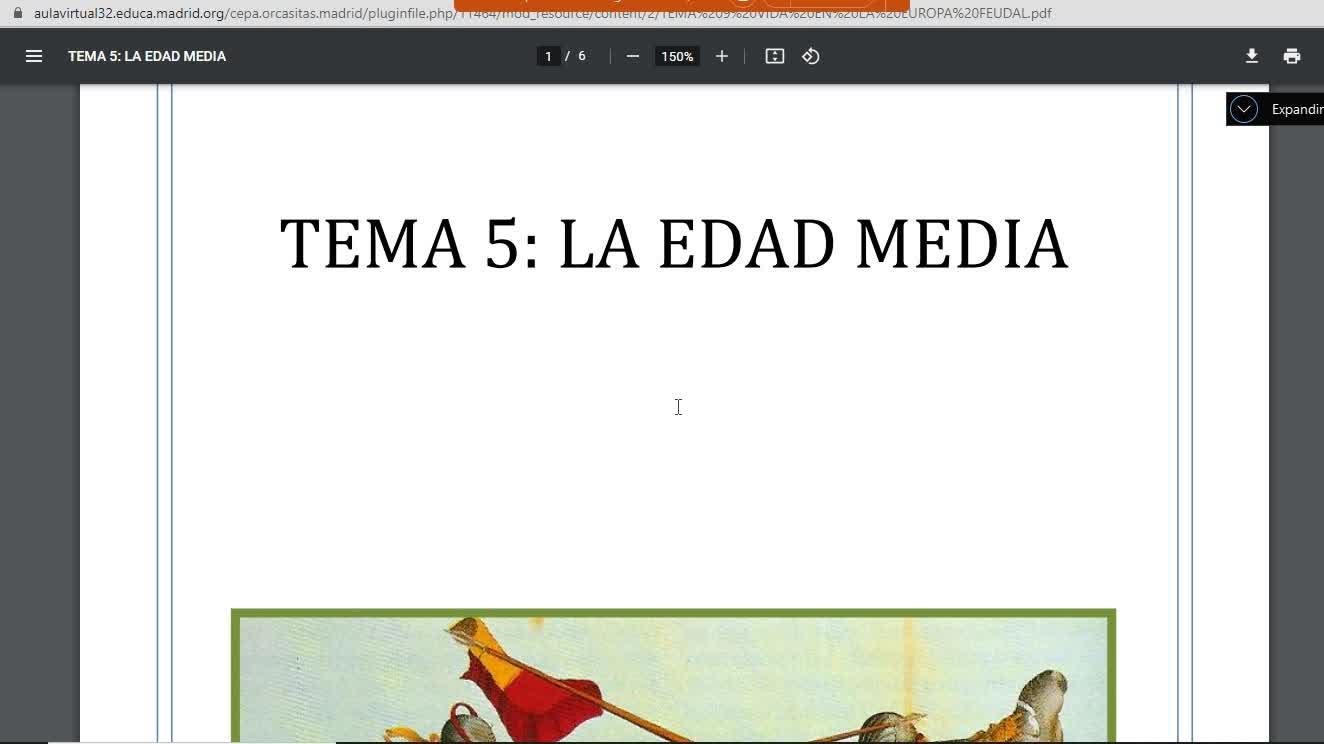Viewport: 1324px width, 744px height.
Task: Click the large page heading TEMA 5: LA EDAD MEDIA
Action: pyautogui.click(x=674, y=244)
